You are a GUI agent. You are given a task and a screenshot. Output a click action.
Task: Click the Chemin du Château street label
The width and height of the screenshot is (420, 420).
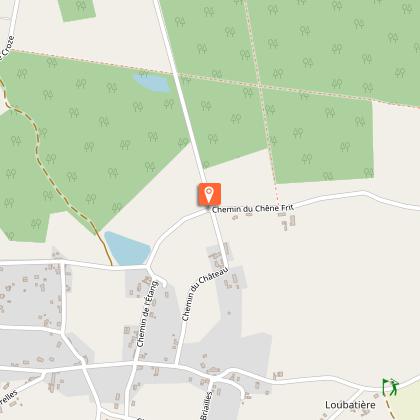tap(205, 294)
